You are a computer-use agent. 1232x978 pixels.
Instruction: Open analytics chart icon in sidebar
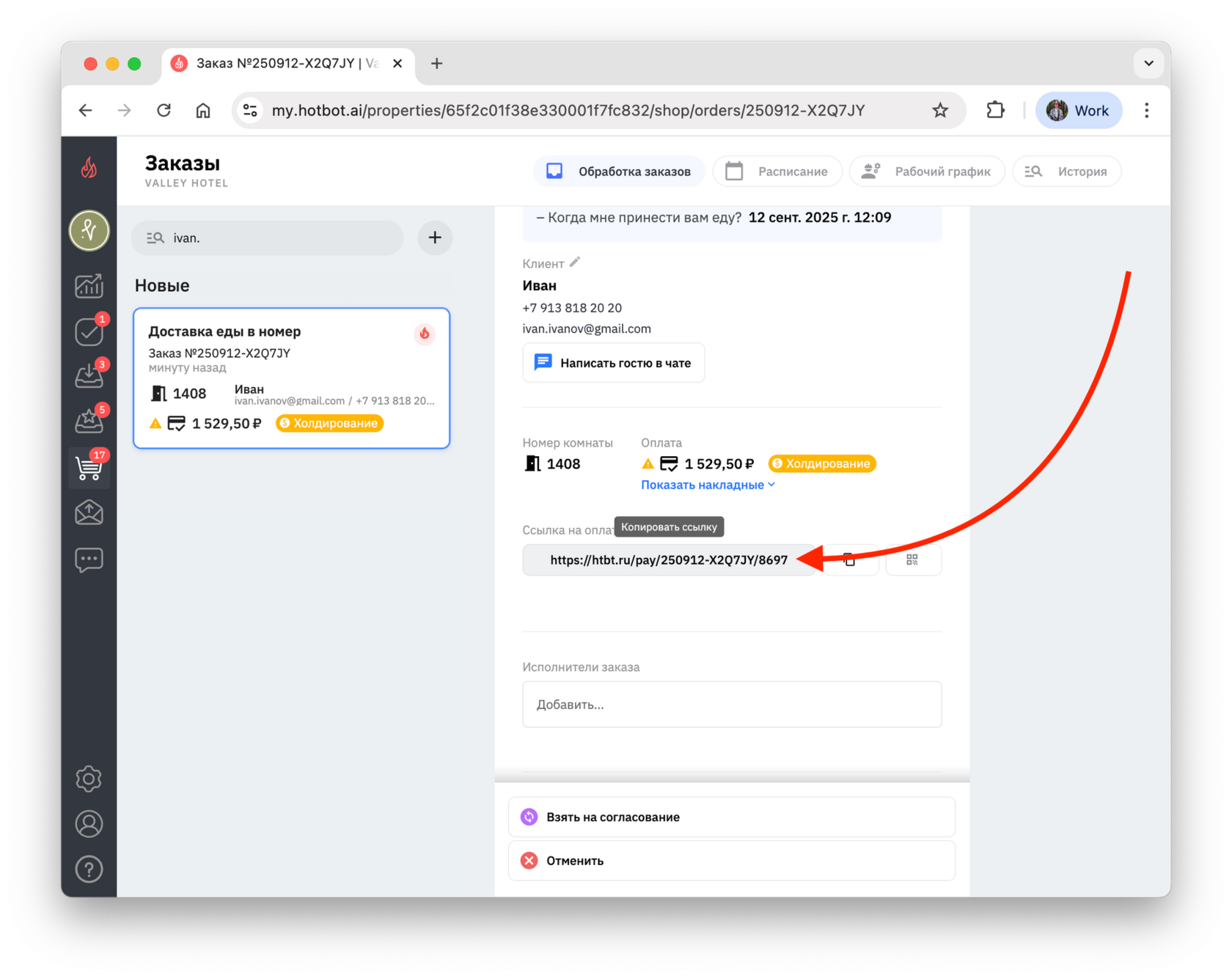(89, 286)
